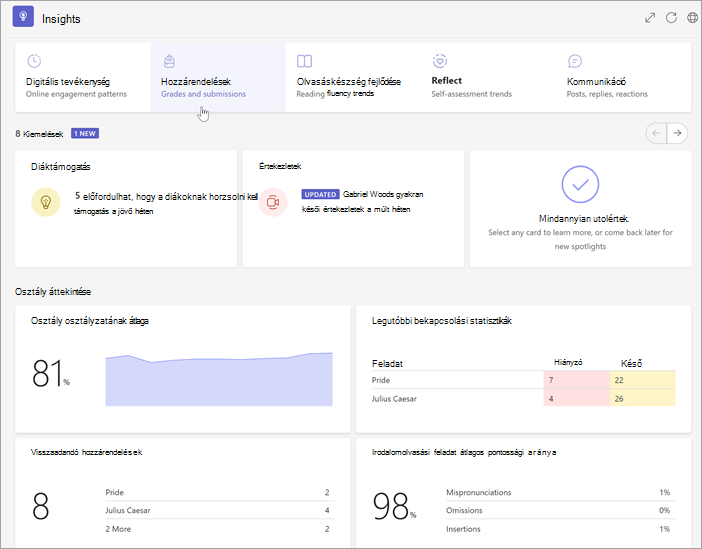702x549 pixels.
Task: Click the Insights lightbulb app icon
Action: coord(23,17)
